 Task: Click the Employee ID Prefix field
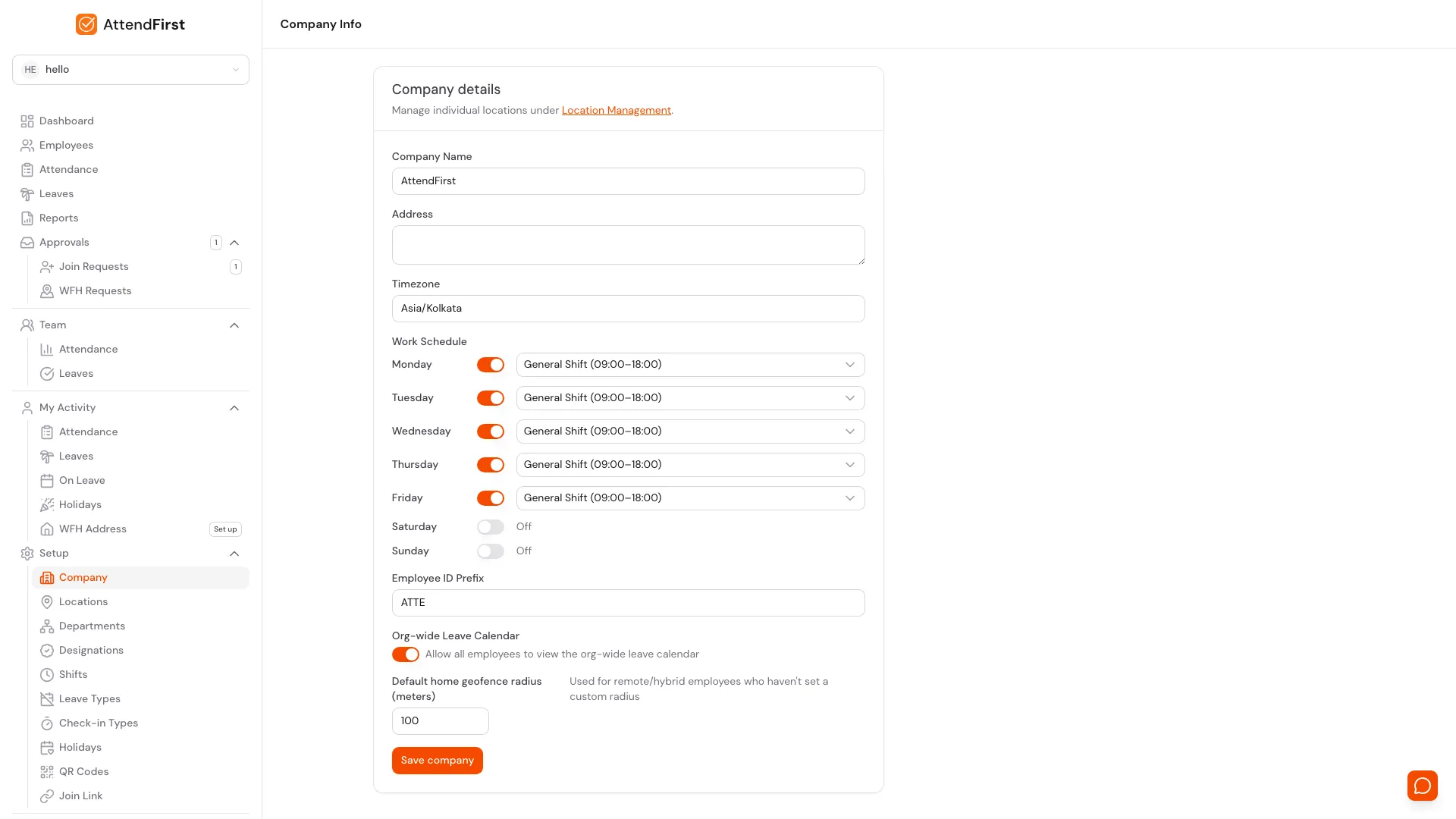tap(629, 603)
